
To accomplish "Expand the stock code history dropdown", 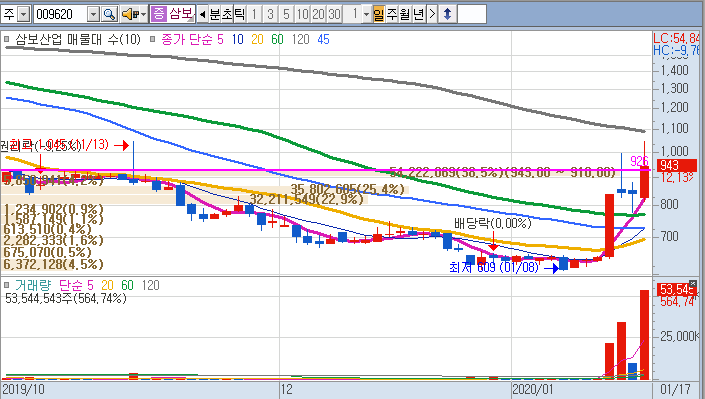I will (x=93, y=14).
